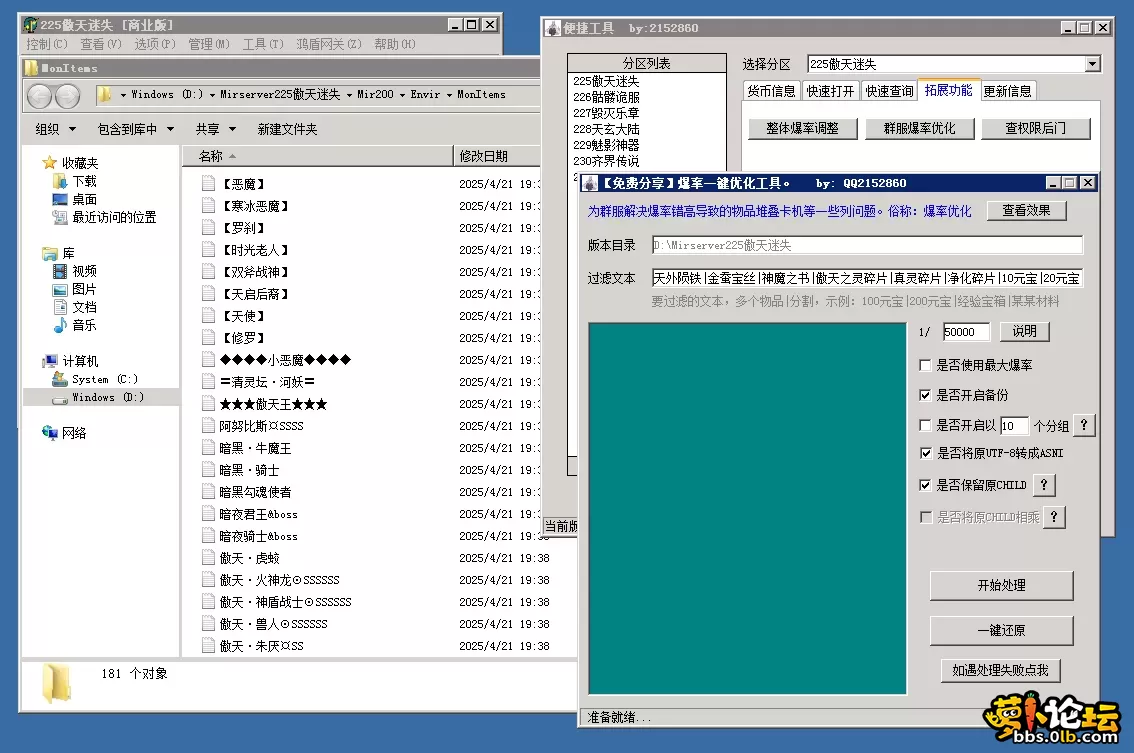The image size is (1134, 753).
Task: Click the disabled 是否将原CHILD相乘 checkbox
Action: click(x=925, y=516)
